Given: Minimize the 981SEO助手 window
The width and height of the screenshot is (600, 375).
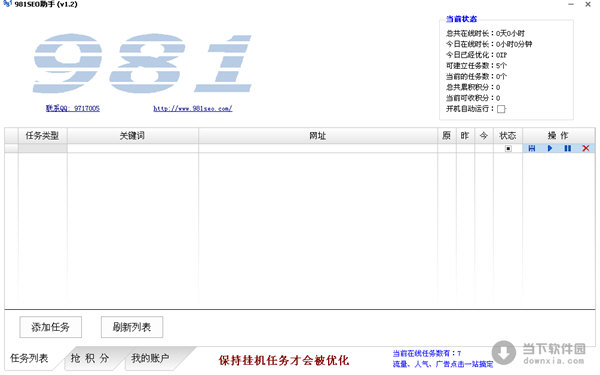Looking at the screenshot, I should pyautogui.click(x=571, y=4).
